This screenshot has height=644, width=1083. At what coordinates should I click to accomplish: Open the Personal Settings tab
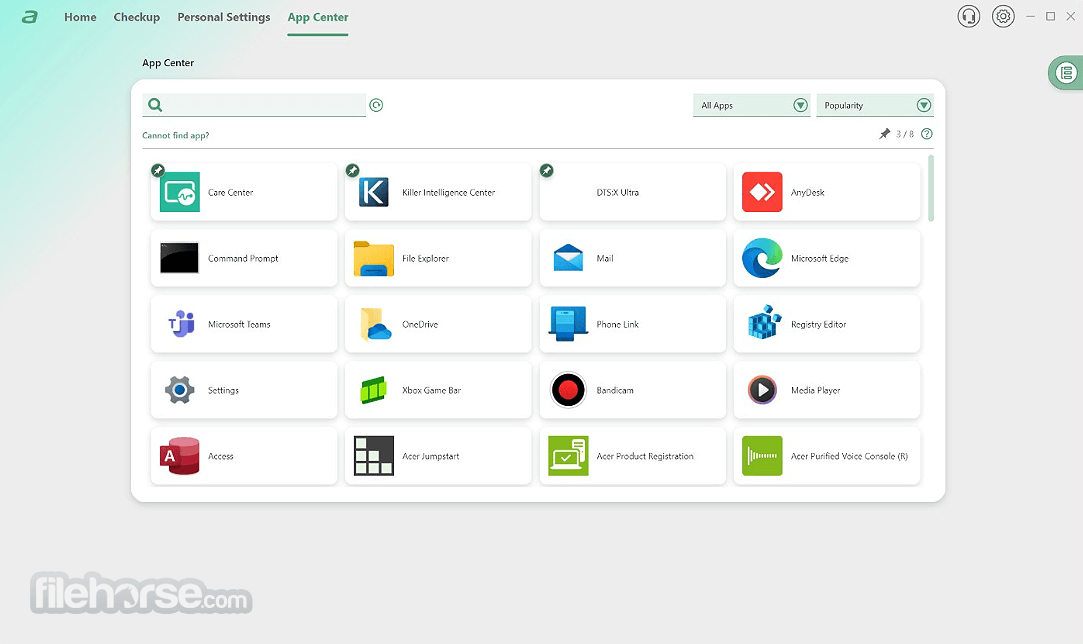click(x=224, y=17)
